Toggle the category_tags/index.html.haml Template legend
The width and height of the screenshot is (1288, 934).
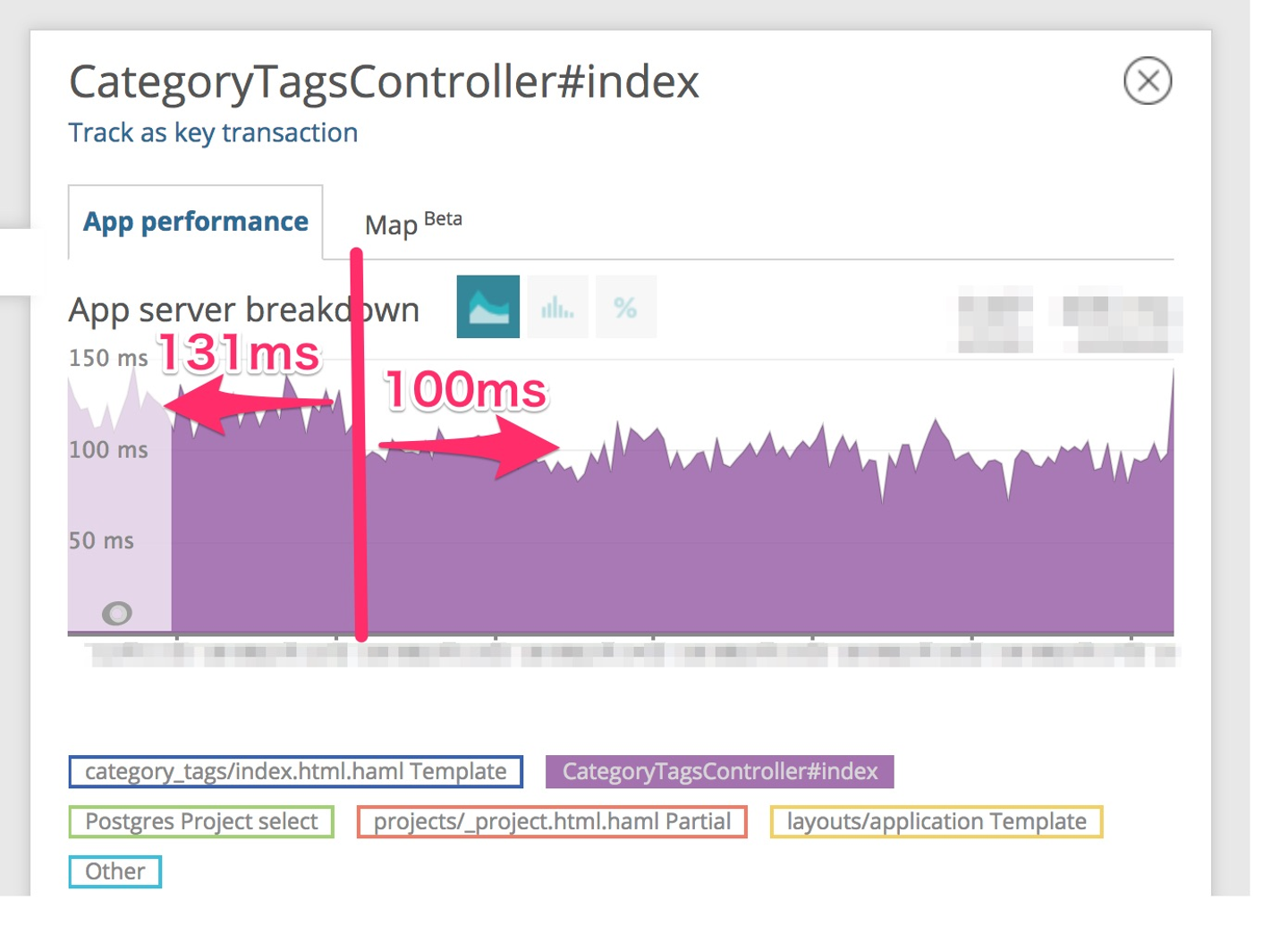coord(295,771)
